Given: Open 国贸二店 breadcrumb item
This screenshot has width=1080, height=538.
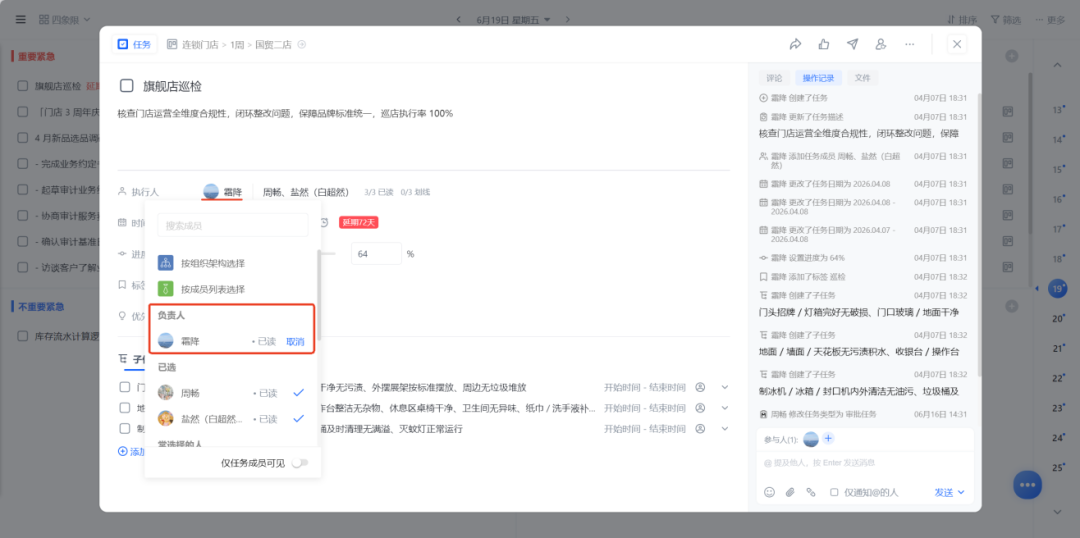Looking at the screenshot, I should [x=273, y=44].
